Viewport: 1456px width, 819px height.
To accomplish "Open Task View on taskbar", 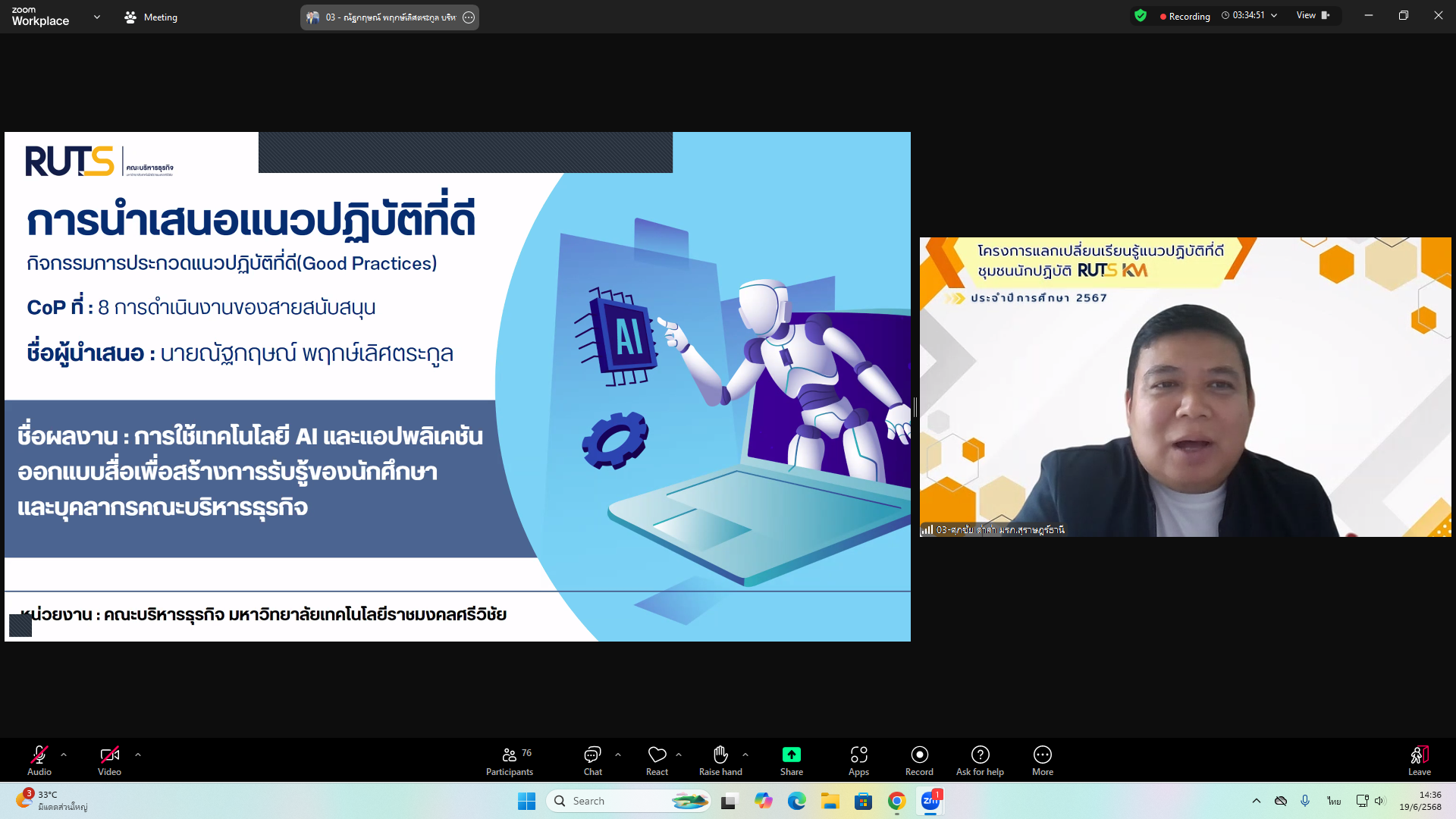I will 729,801.
